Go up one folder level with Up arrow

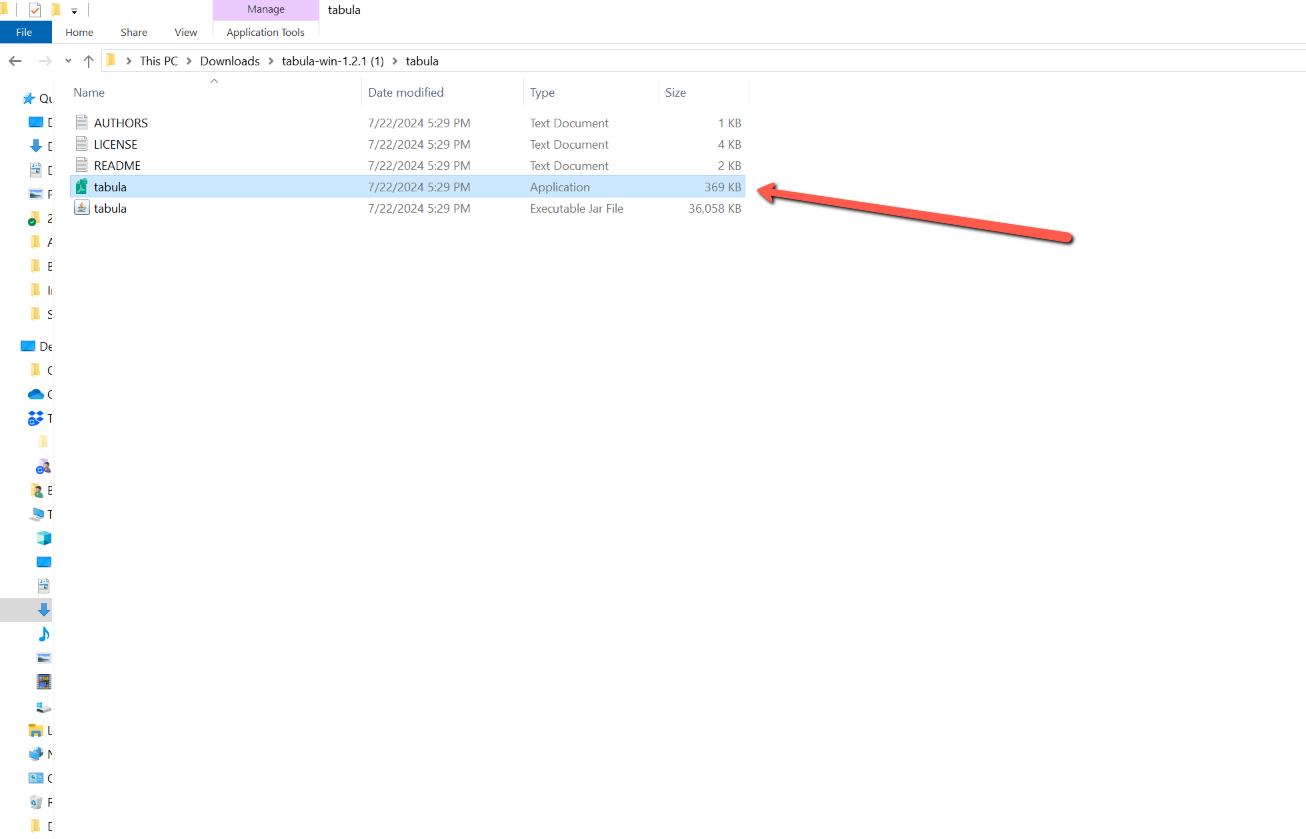click(x=88, y=61)
